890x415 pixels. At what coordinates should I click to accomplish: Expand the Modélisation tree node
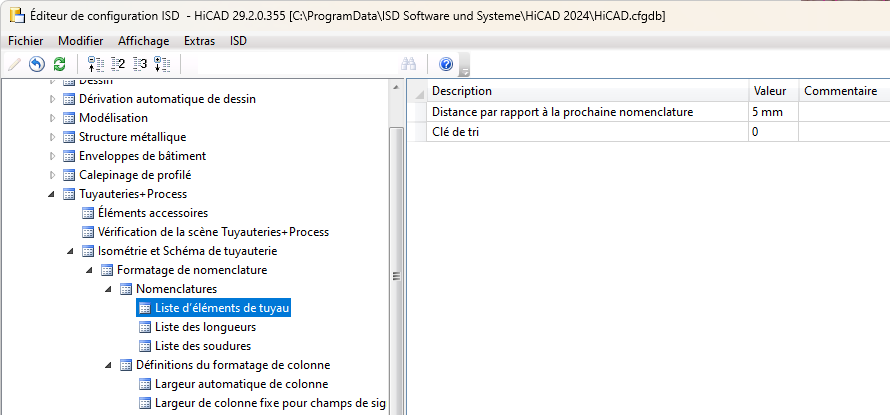(x=52, y=118)
